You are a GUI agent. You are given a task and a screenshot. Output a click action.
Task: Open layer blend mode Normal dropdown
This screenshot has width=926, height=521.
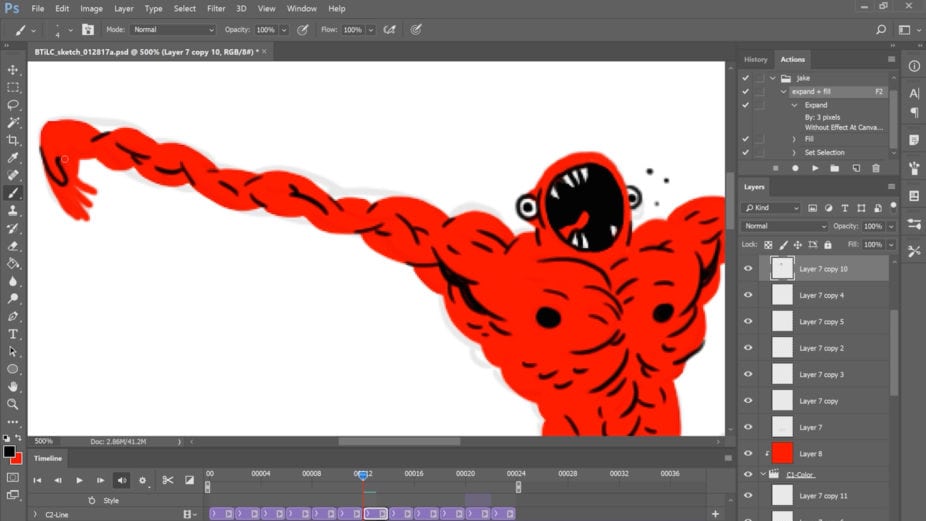point(784,226)
